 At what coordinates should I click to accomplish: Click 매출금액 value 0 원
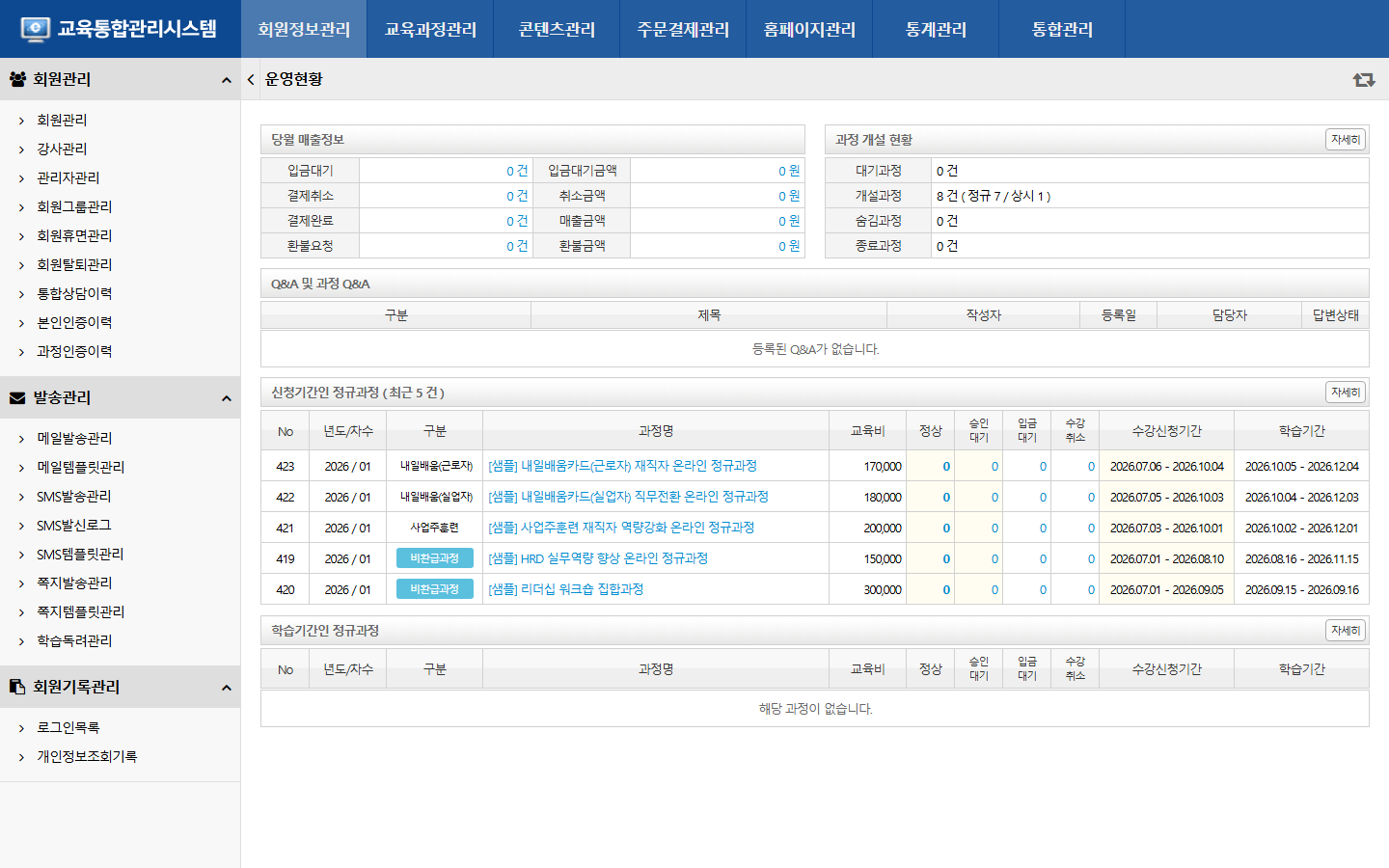click(x=789, y=221)
